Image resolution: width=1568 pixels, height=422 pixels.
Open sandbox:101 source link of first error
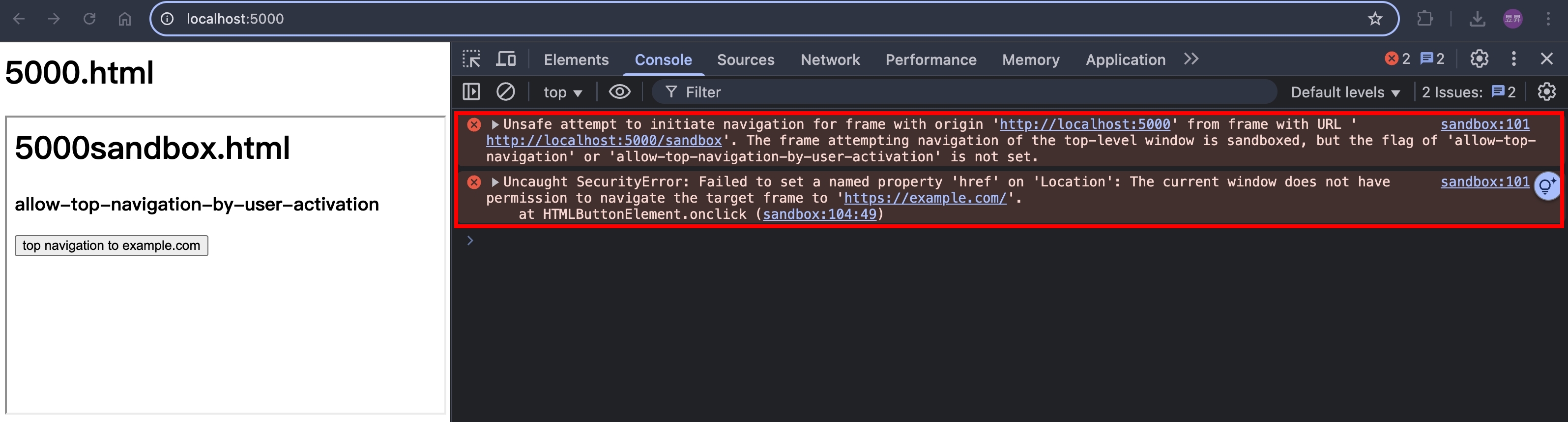pos(1484,124)
